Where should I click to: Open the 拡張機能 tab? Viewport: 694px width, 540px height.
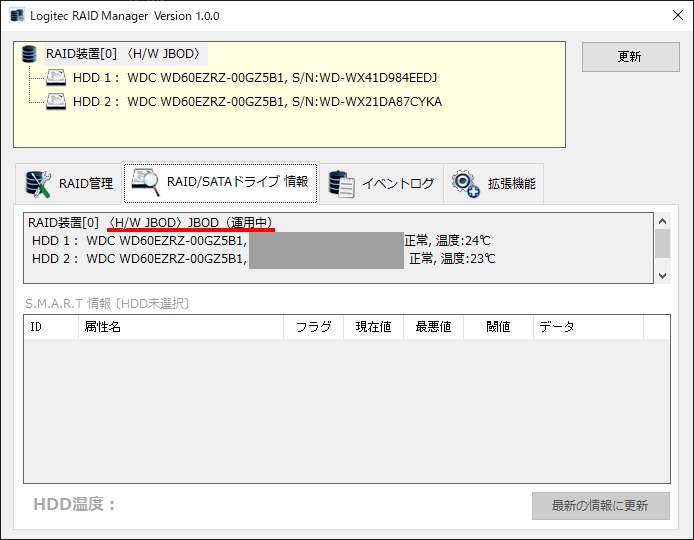494,184
